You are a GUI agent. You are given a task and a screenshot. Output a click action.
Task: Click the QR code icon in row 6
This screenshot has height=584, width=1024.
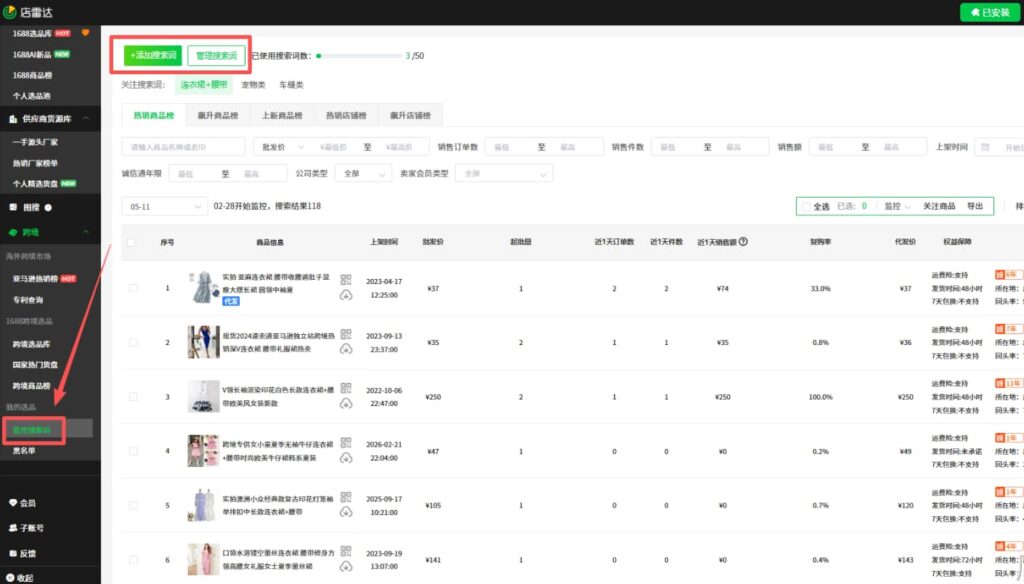(345, 551)
